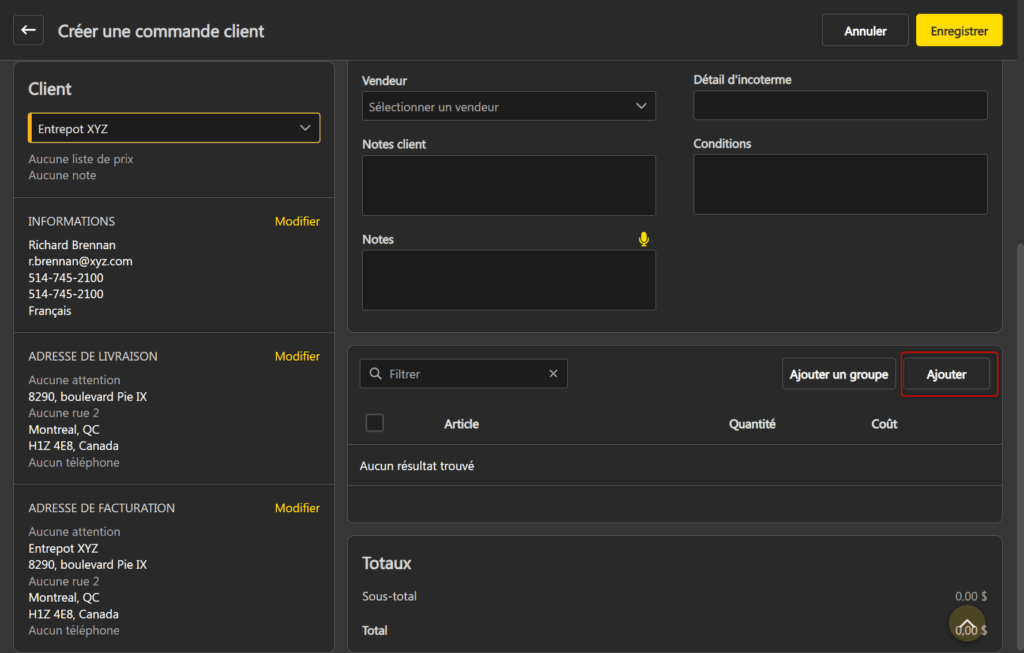Click the Ajouter button
Image resolution: width=1024 pixels, height=653 pixels.
coord(946,374)
